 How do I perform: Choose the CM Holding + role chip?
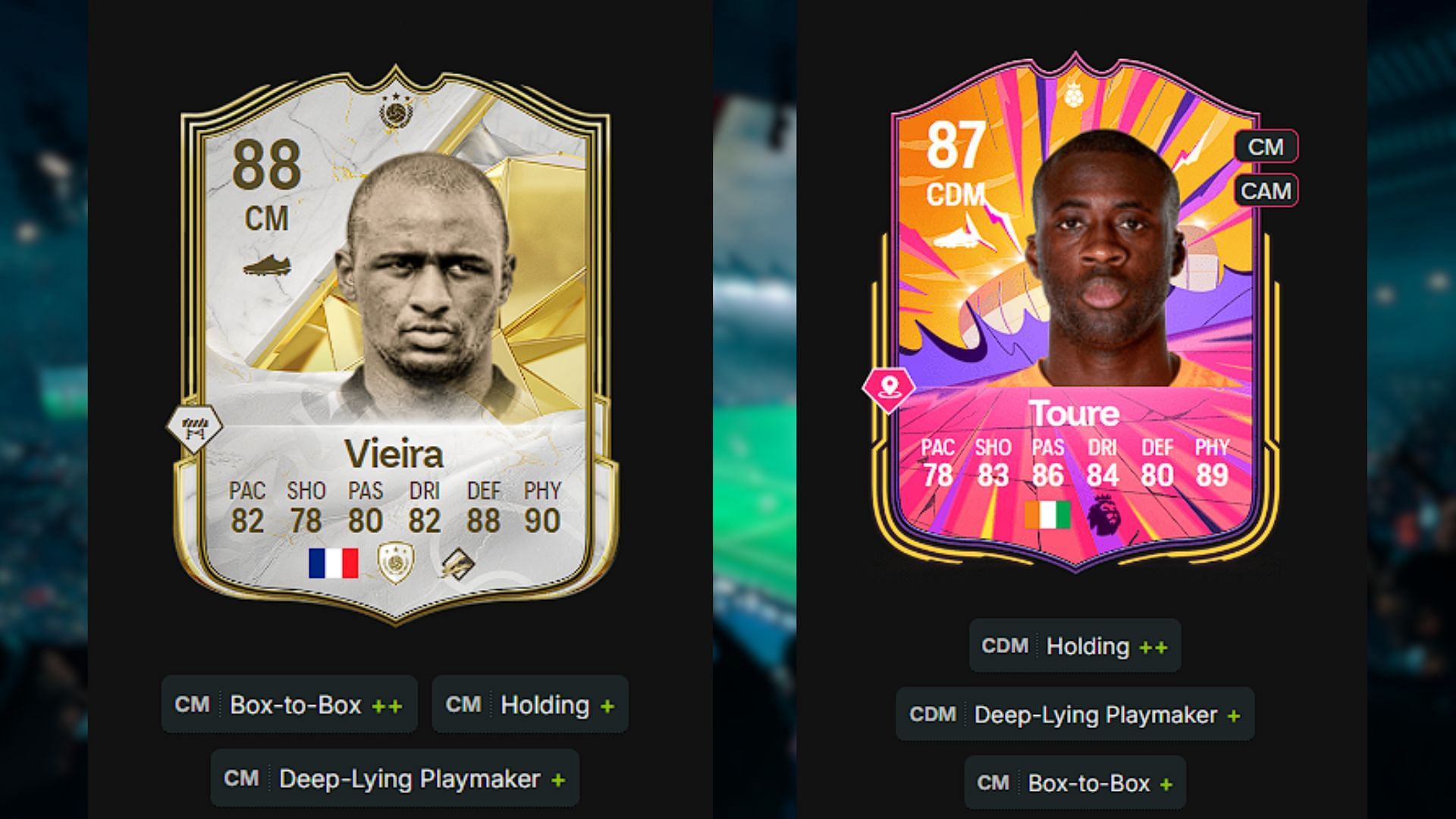[530, 704]
